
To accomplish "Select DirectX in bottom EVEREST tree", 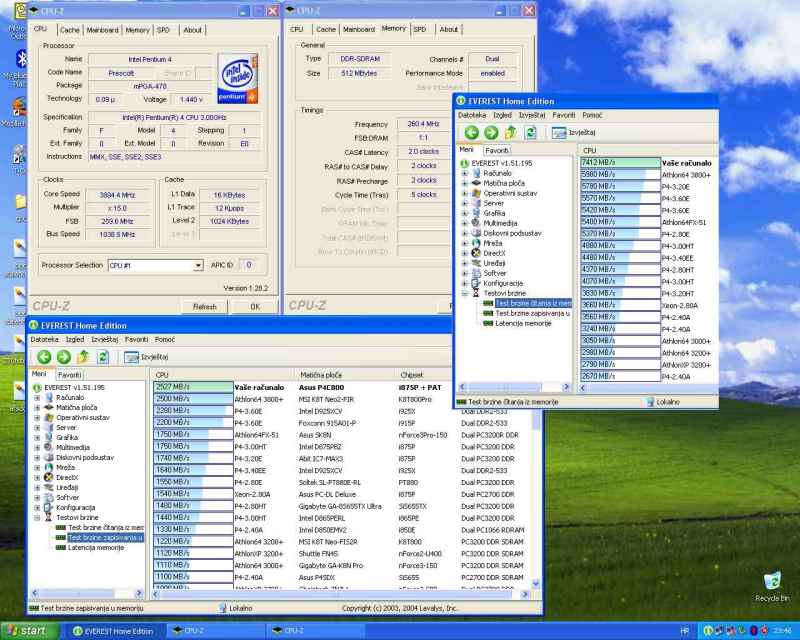I will click(67, 477).
